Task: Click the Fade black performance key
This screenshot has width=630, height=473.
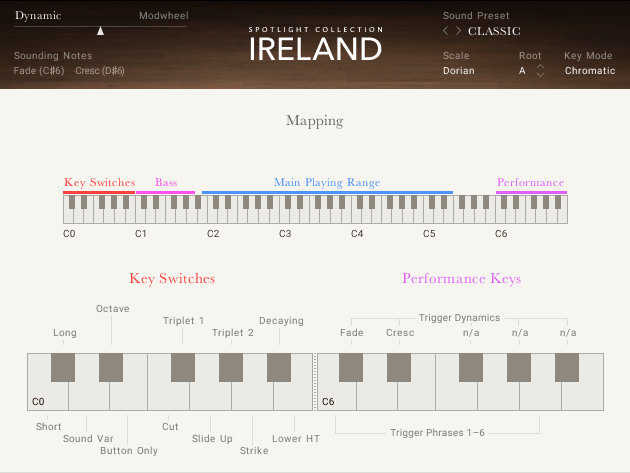Action: pyautogui.click(x=351, y=367)
